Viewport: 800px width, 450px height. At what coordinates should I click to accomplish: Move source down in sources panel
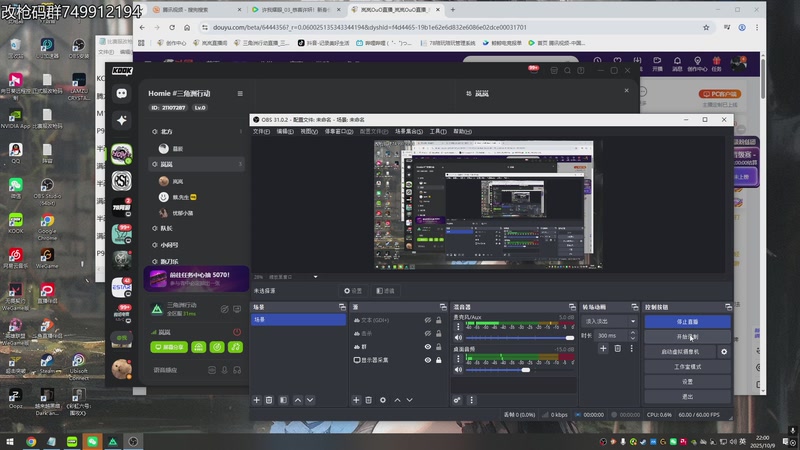coord(409,400)
